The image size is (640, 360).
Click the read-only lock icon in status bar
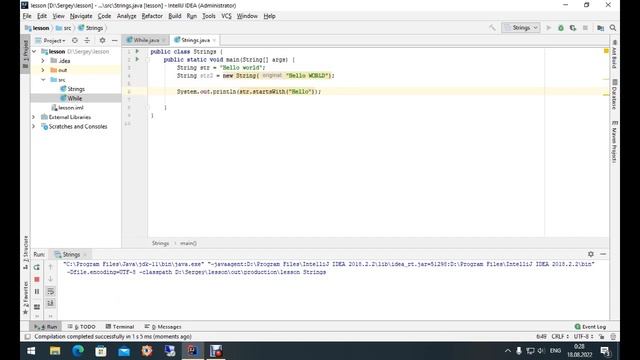click(601, 337)
